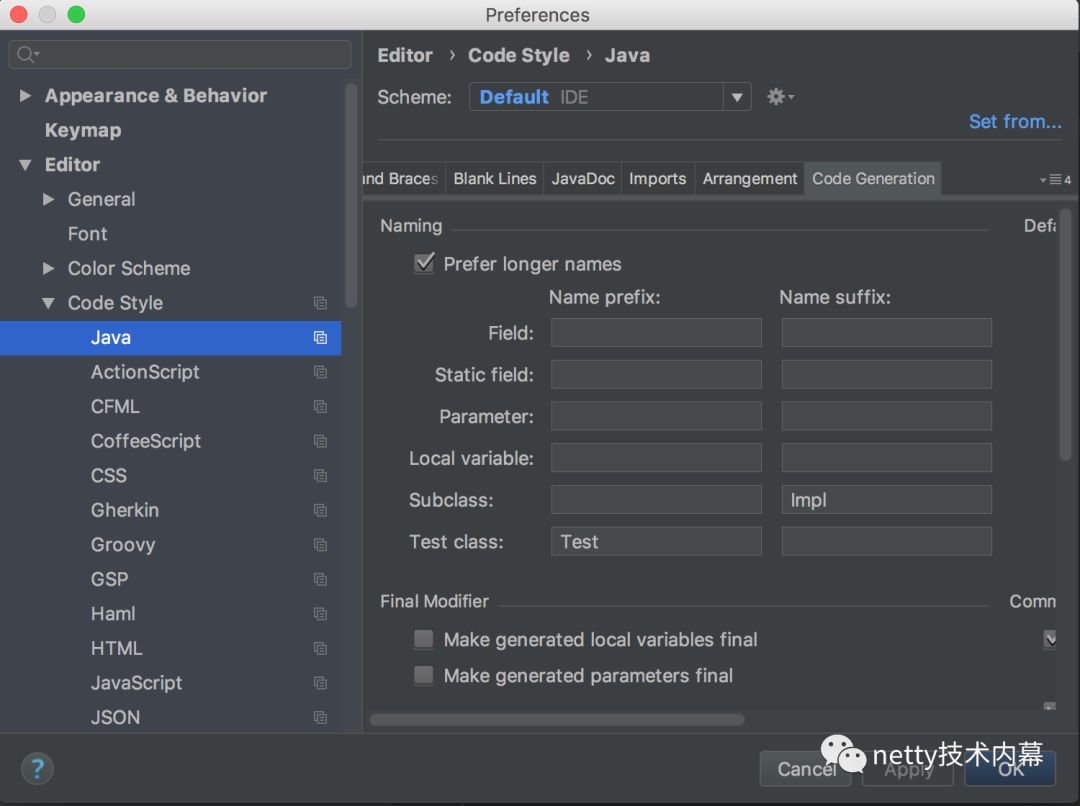Click the copy icon beside Gherkin
Viewport: 1080px width, 806px height.
[320, 510]
